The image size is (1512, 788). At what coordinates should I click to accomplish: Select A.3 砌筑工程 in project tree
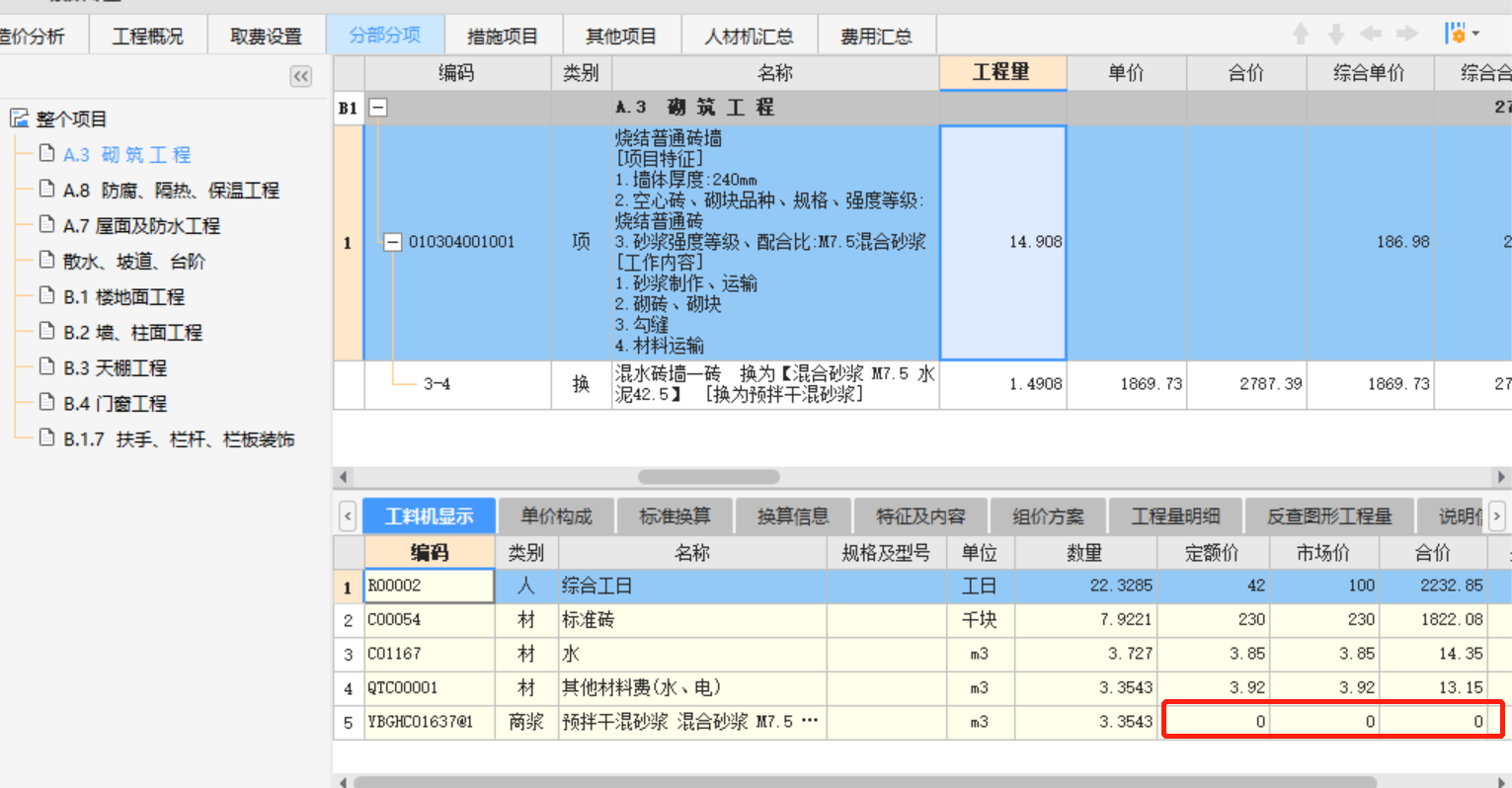(x=127, y=154)
